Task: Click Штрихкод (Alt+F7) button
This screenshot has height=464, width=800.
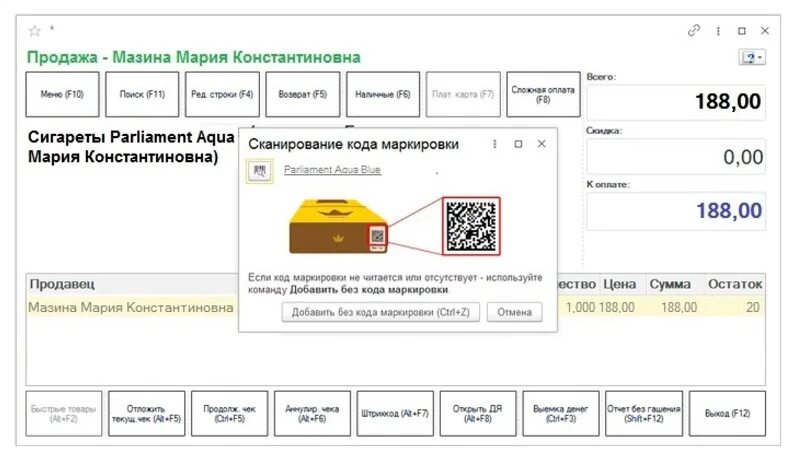Action: (395, 414)
